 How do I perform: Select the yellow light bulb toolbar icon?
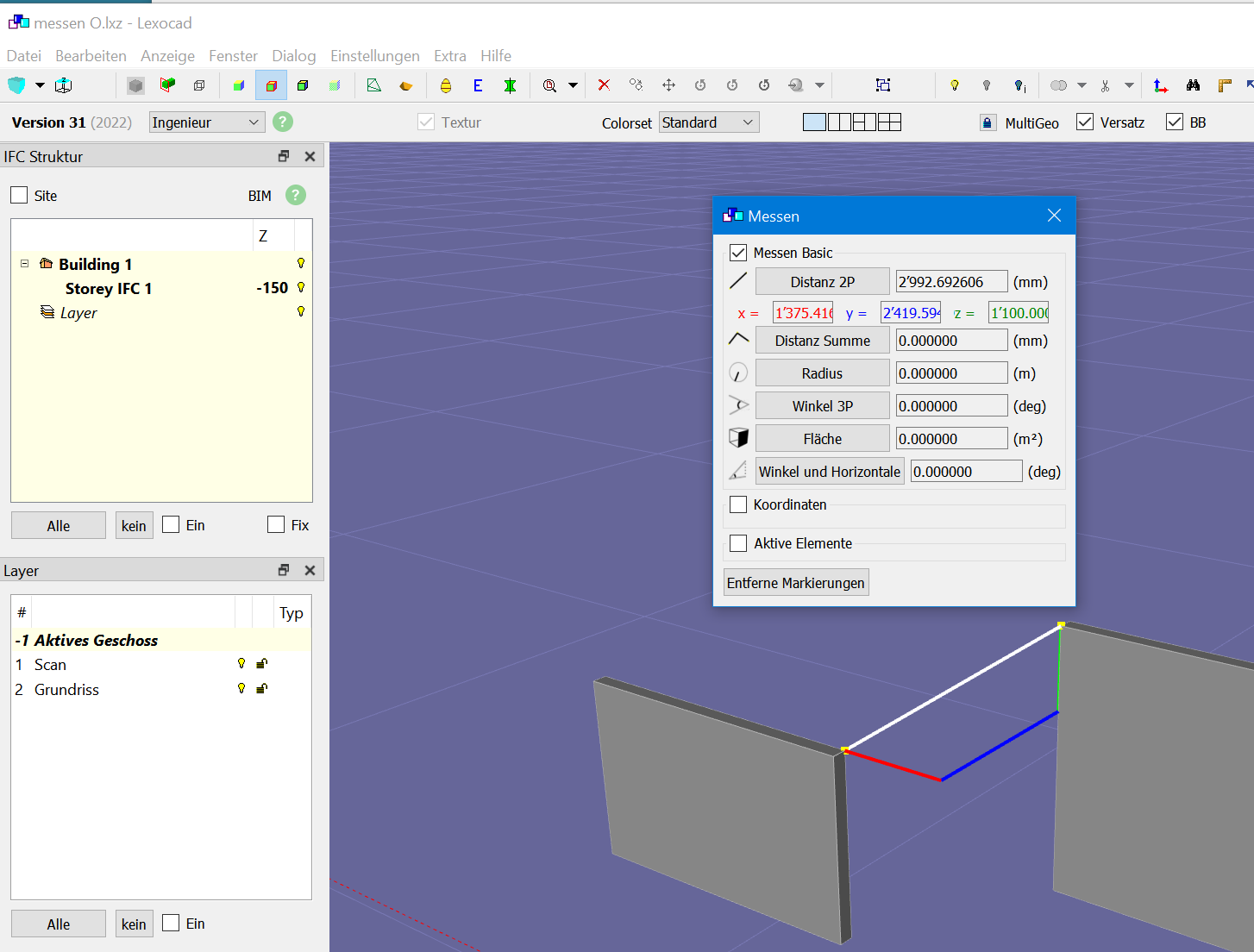(x=954, y=85)
